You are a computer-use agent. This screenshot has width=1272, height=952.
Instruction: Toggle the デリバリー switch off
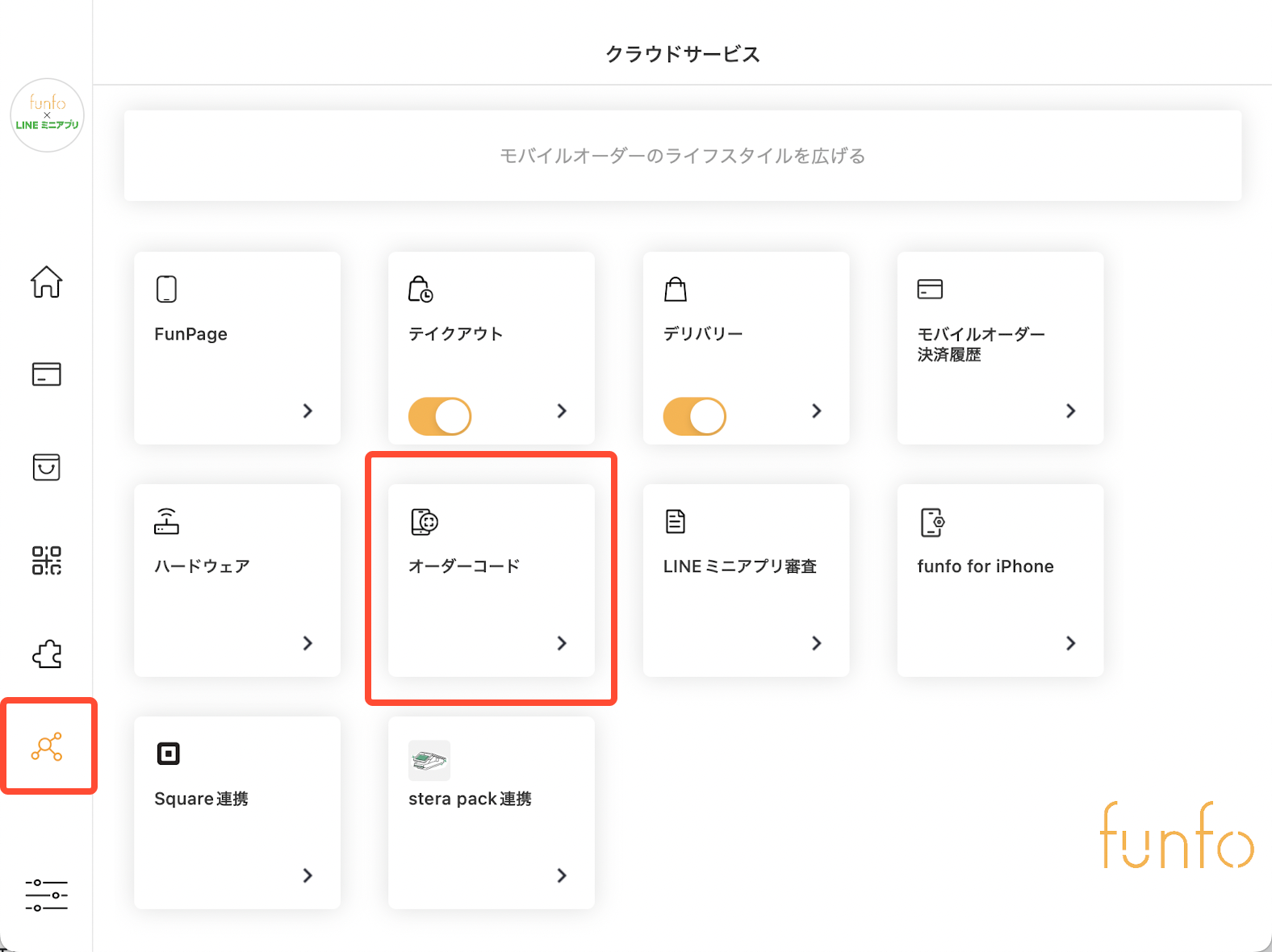(x=694, y=416)
